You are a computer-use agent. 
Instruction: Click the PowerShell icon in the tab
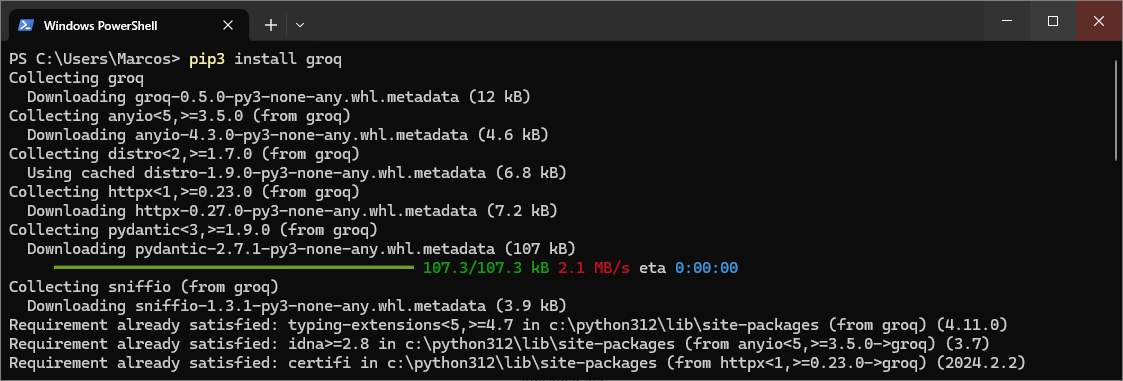(x=26, y=25)
